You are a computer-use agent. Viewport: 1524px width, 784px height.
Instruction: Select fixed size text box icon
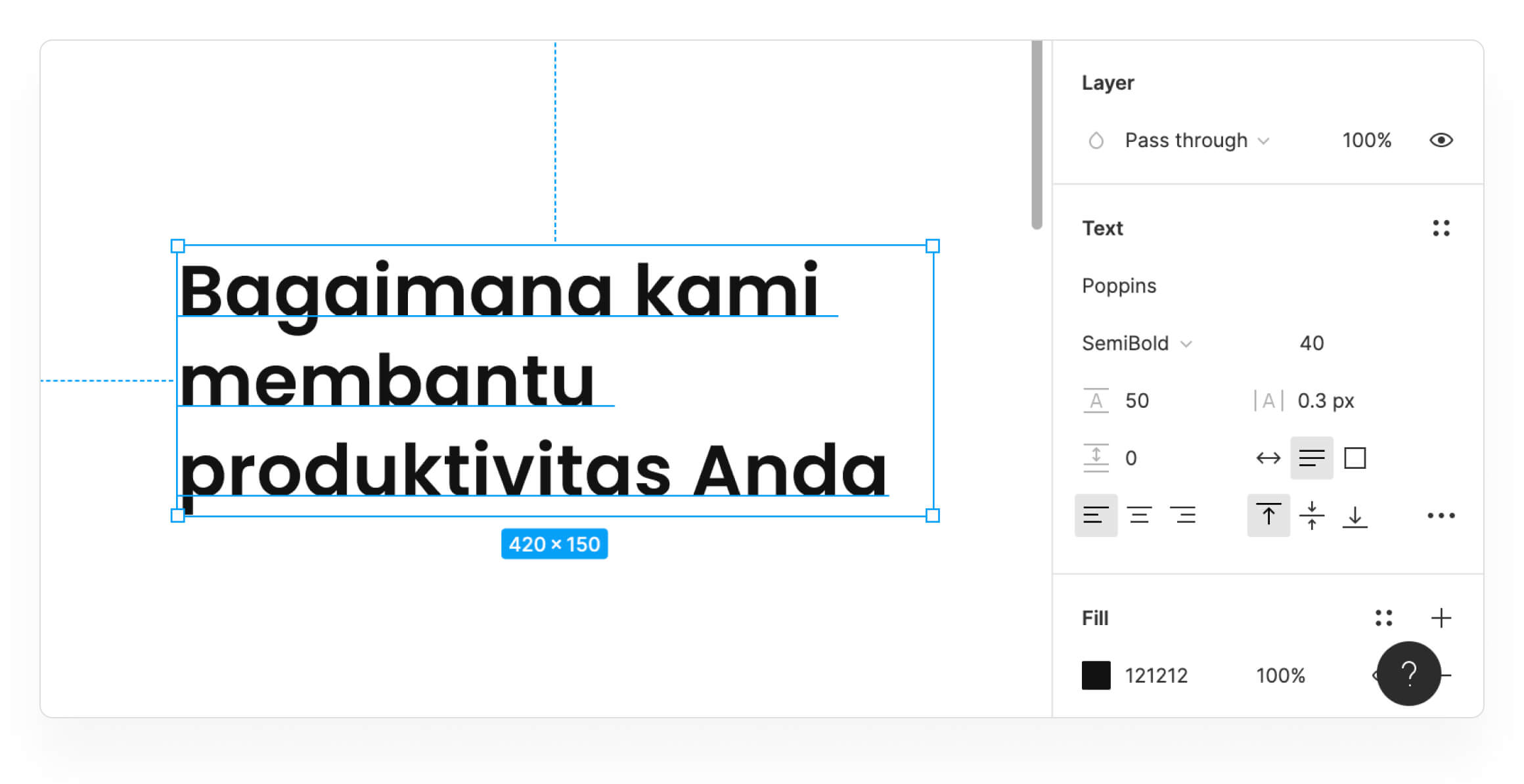[x=1355, y=458]
